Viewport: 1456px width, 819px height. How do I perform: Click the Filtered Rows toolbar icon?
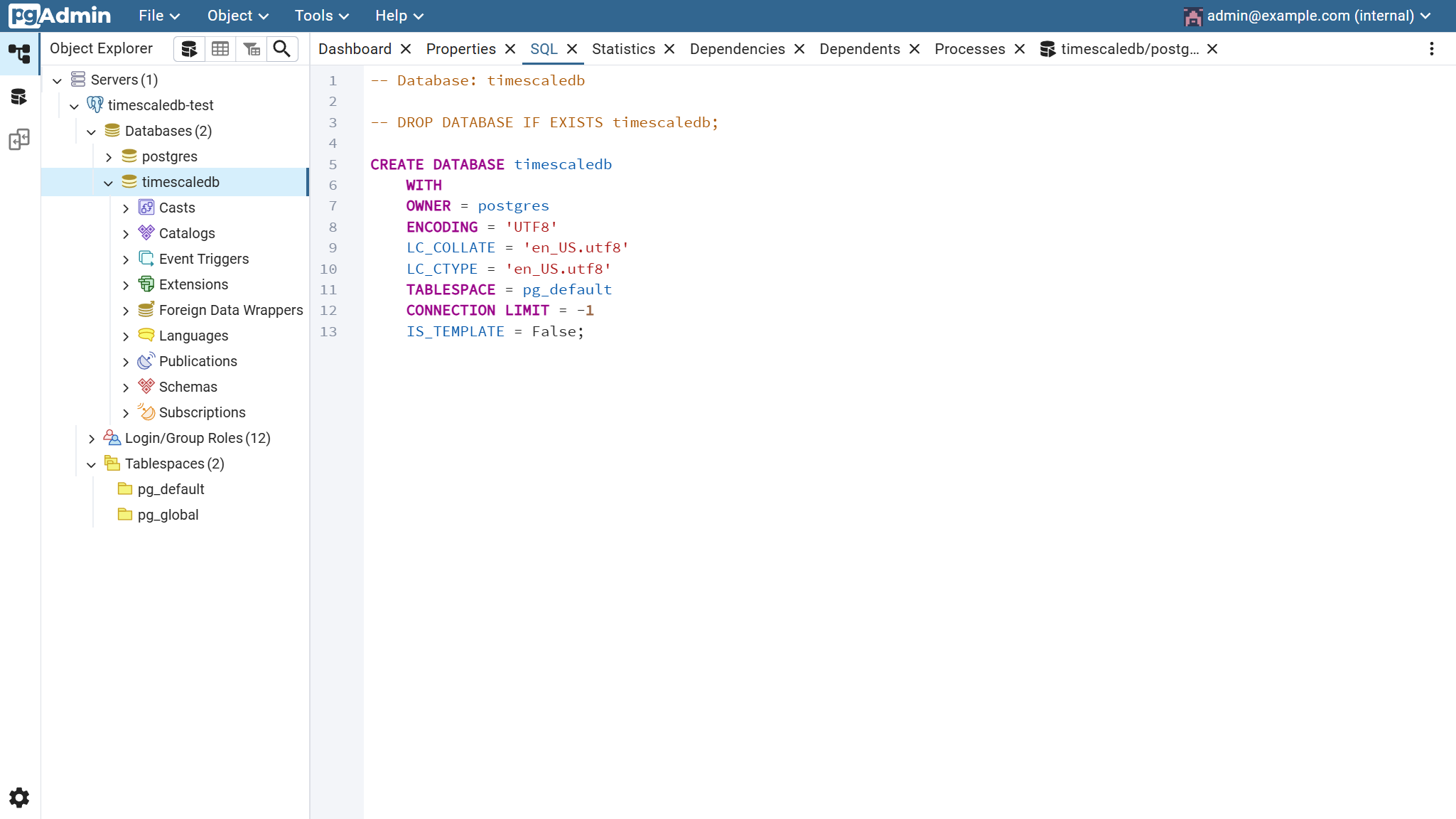pyautogui.click(x=252, y=48)
